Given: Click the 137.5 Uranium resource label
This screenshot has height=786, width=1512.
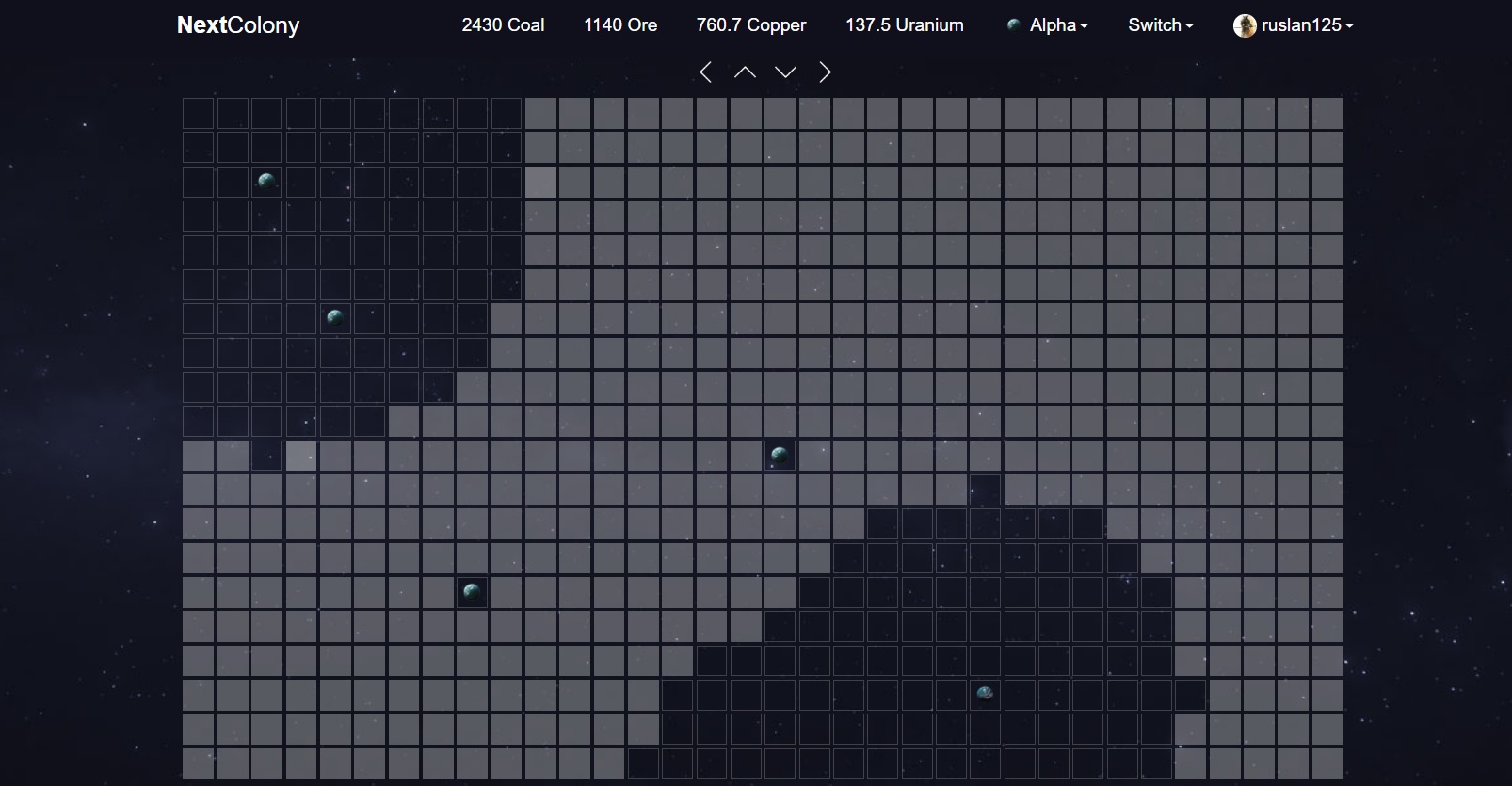Looking at the screenshot, I should point(904,25).
